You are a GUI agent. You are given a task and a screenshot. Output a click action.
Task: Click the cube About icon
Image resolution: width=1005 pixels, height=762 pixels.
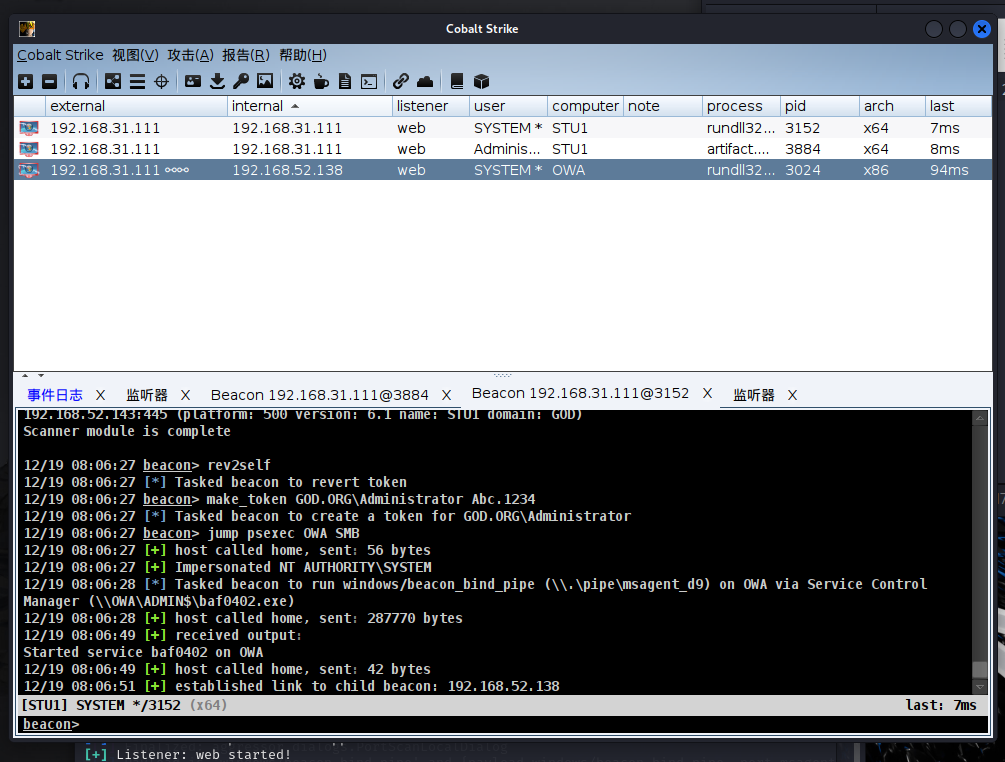pyautogui.click(x=481, y=81)
